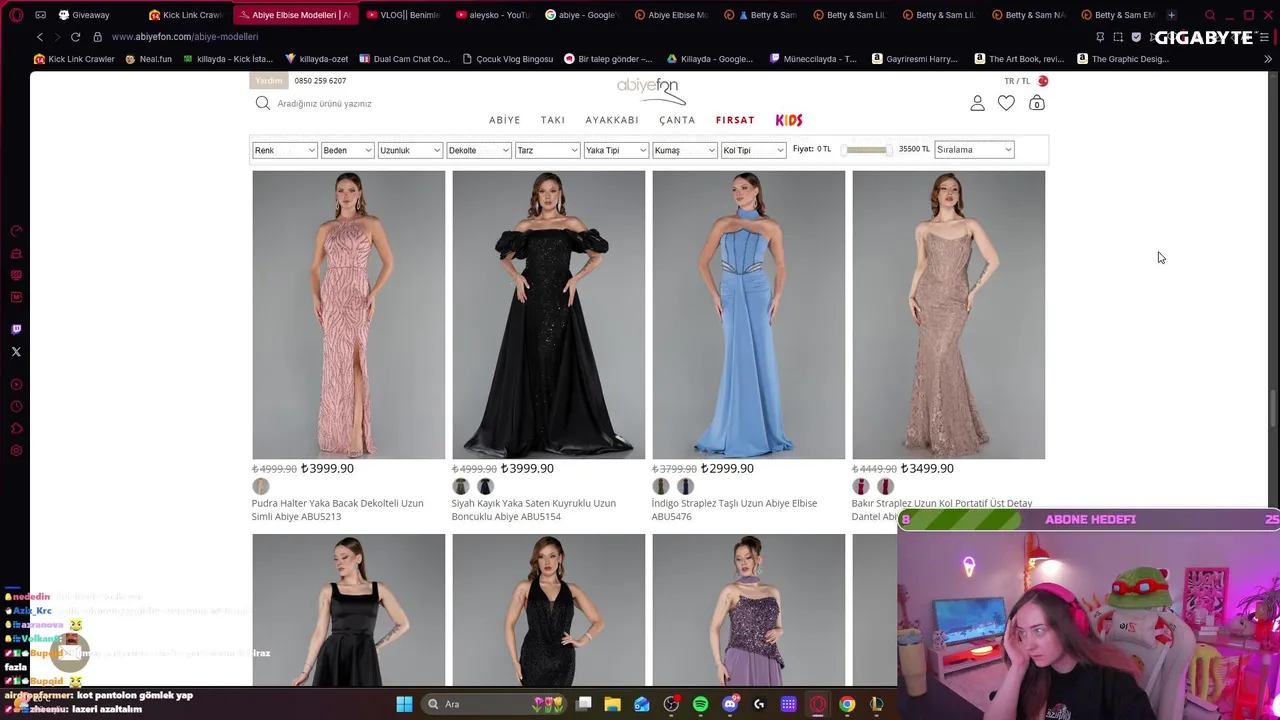This screenshot has height=720, width=1280.
Task: Open the blue strapless dress thumbnail
Action: [749, 315]
